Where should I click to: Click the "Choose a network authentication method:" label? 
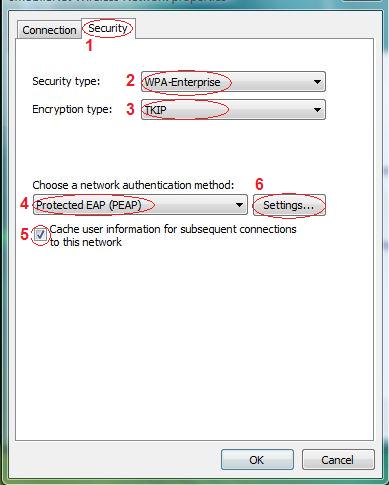(133, 185)
